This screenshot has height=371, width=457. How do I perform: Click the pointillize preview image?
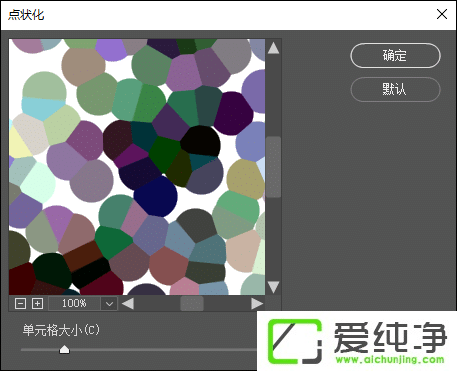tap(137, 167)
